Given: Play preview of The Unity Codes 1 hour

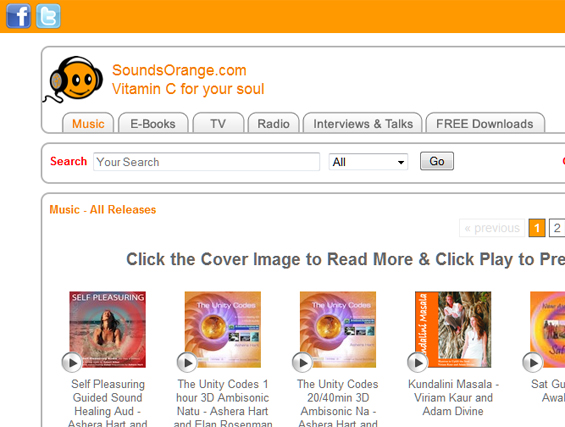Looking at the screenshot, I should (187, 362).
